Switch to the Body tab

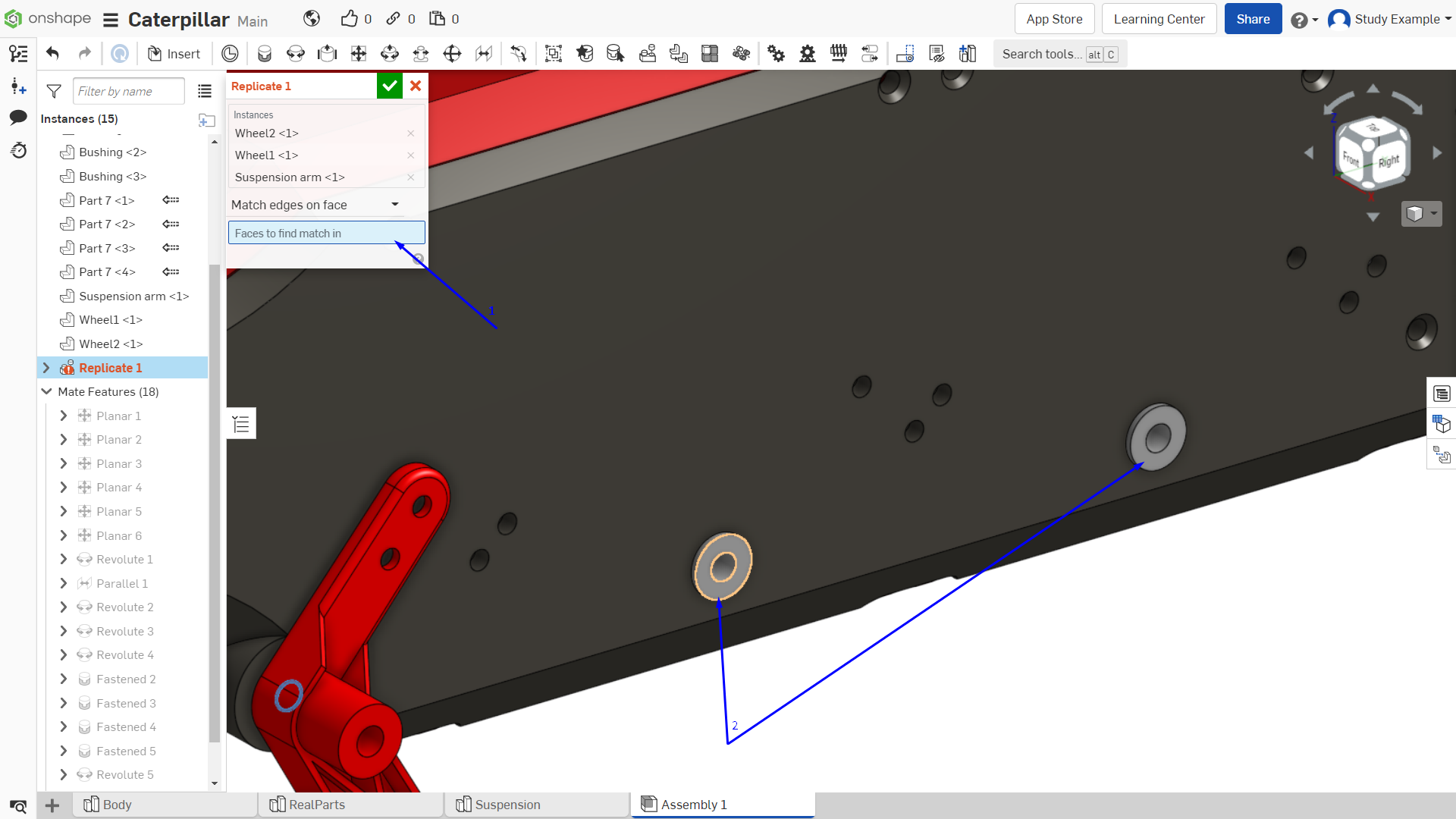(x=165, y=805)
